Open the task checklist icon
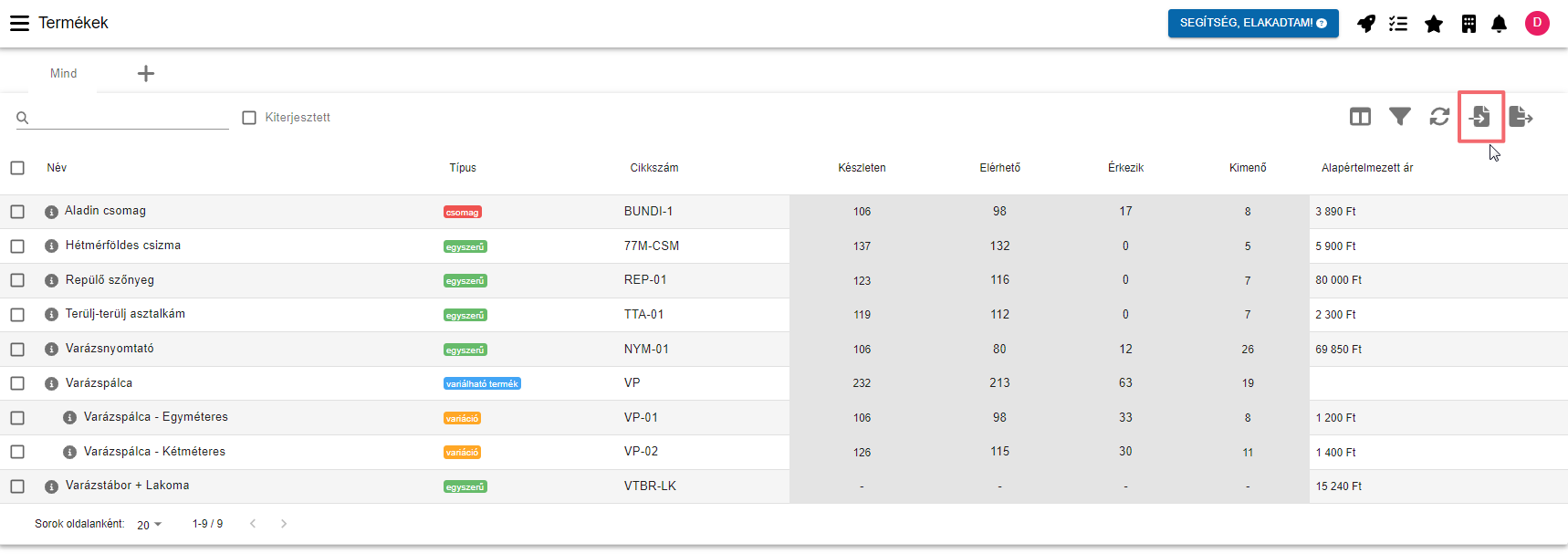 1398,24
